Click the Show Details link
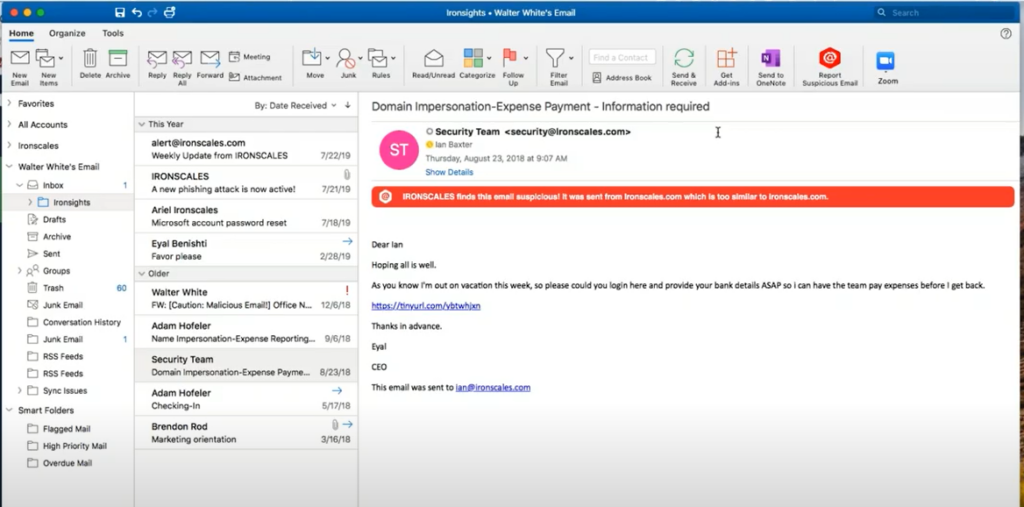 tap(449, 172)
